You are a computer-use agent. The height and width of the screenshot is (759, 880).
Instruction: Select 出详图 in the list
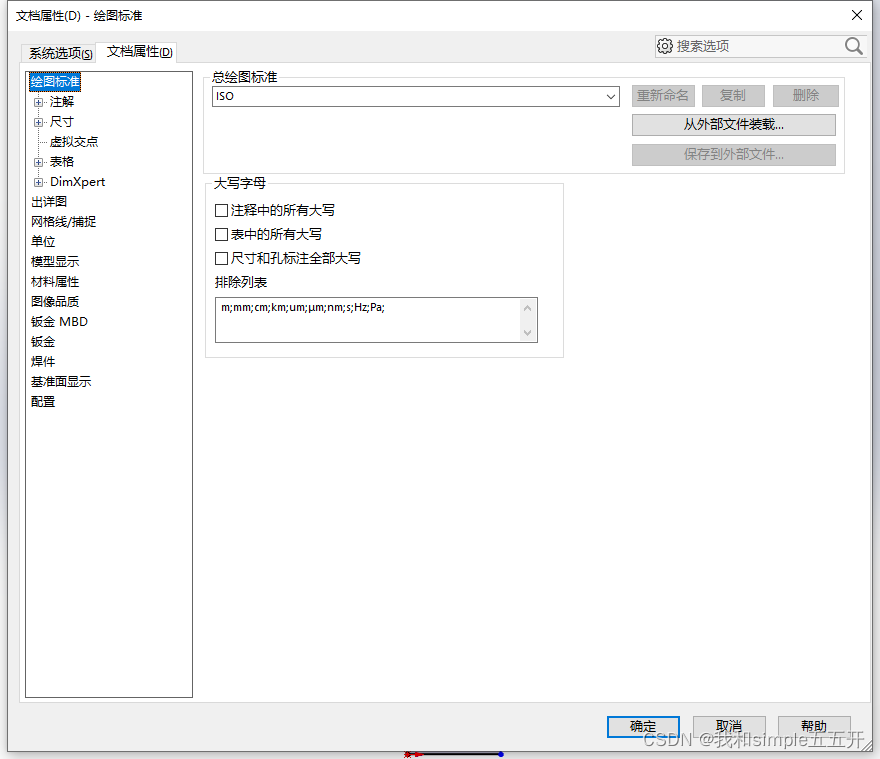pos(49,202)
